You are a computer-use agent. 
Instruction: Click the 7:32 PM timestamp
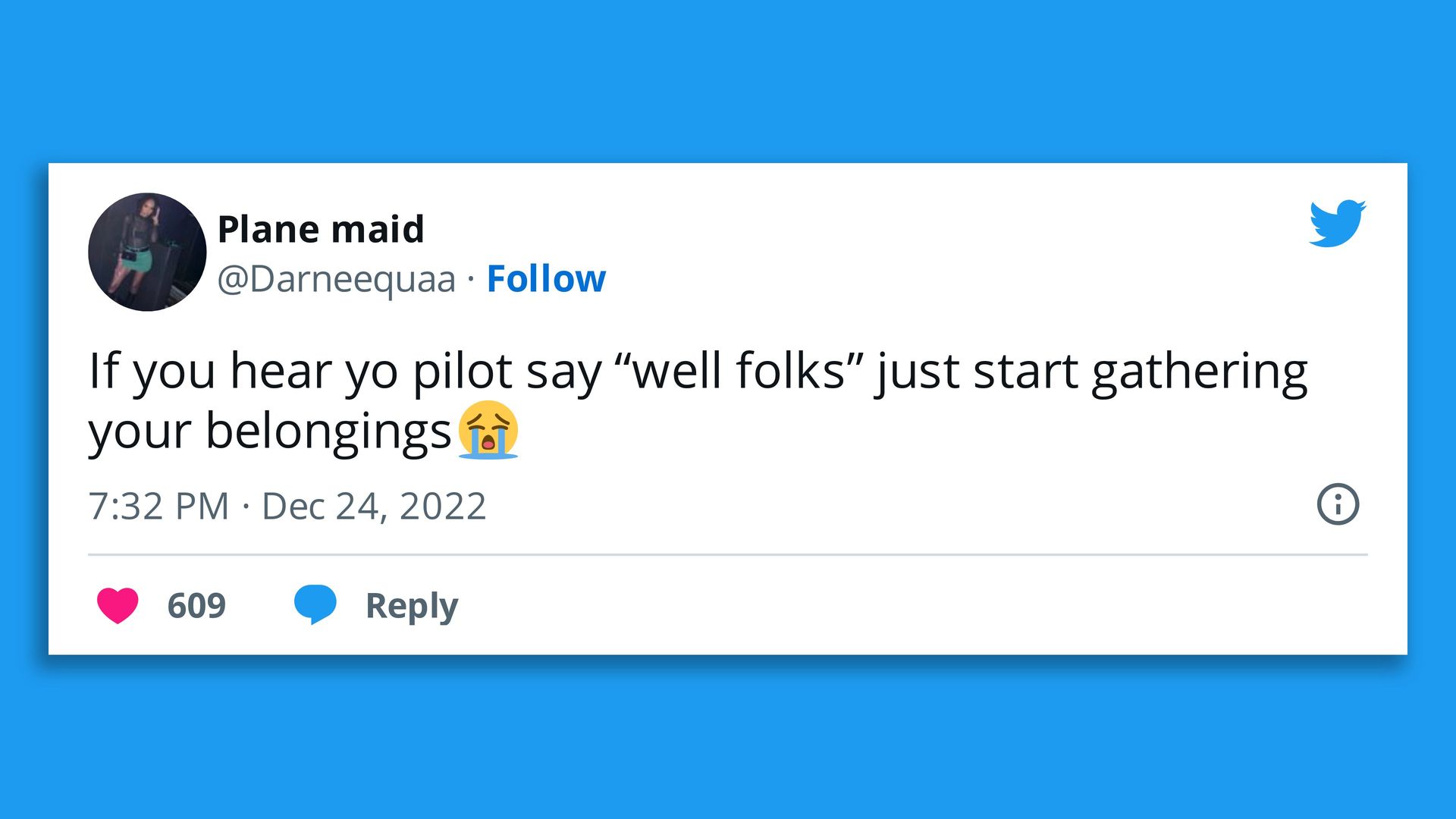(158, 506)
